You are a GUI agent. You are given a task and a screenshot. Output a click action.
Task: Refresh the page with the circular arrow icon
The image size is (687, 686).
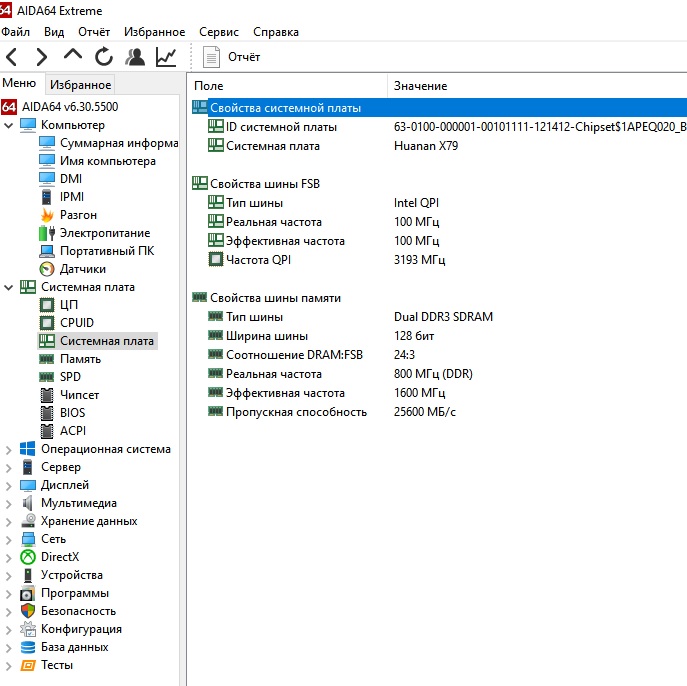(x=104, y=57)
